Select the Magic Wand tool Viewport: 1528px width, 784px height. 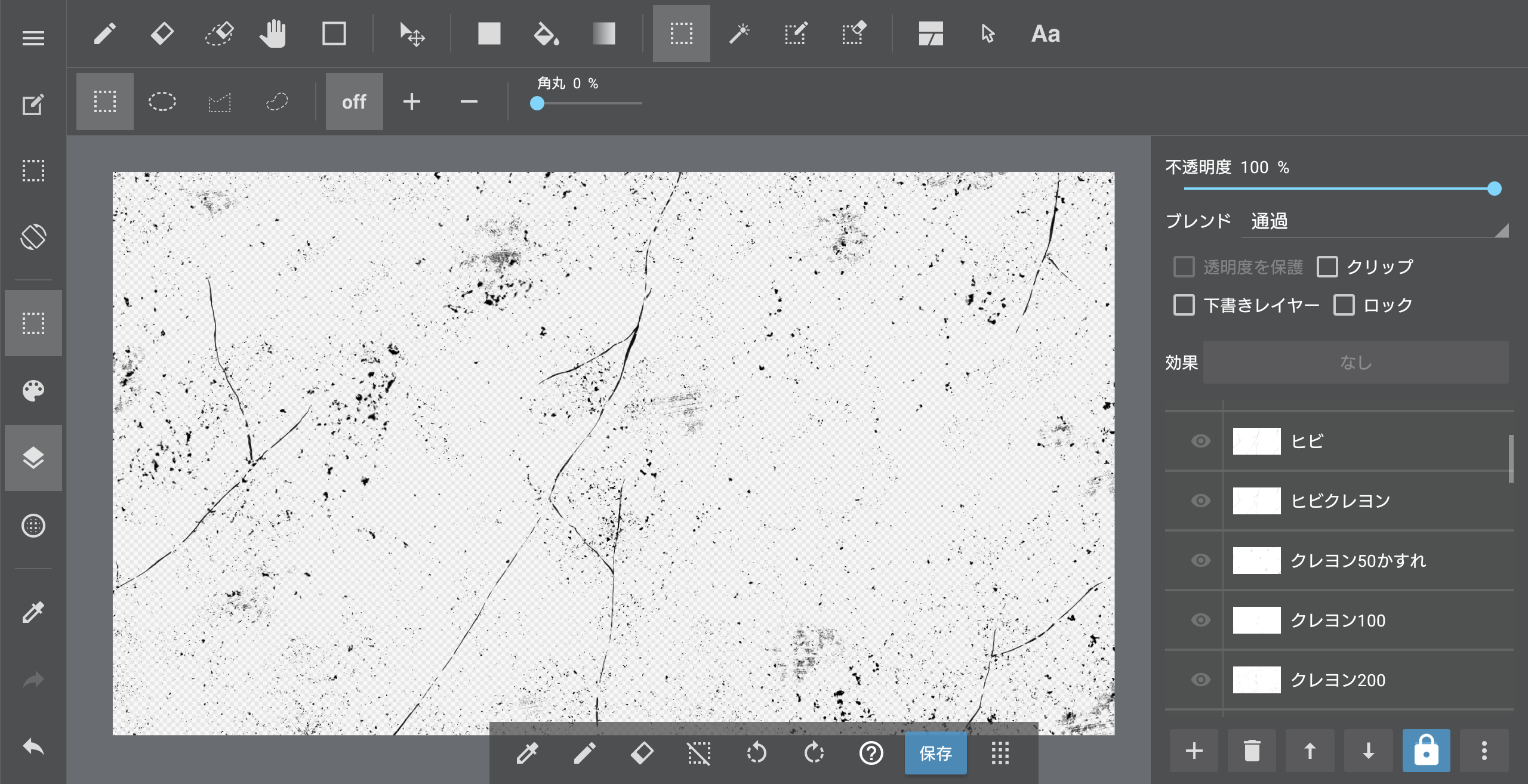[739, 34]
